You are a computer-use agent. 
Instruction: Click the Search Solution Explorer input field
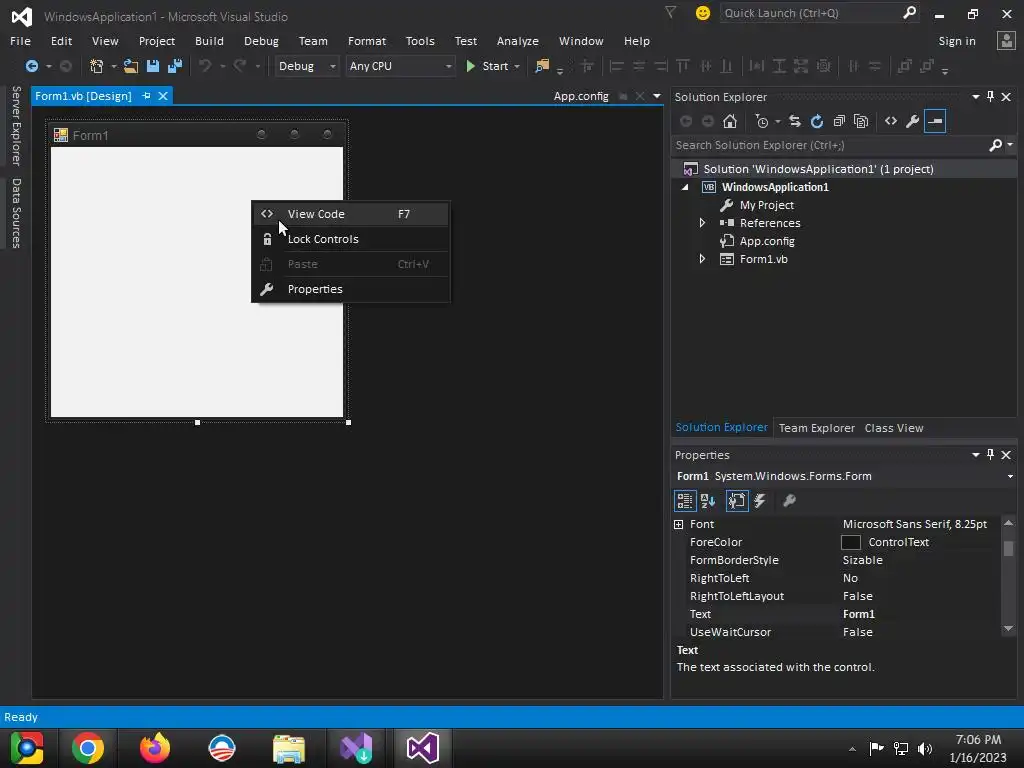point(829,145)
